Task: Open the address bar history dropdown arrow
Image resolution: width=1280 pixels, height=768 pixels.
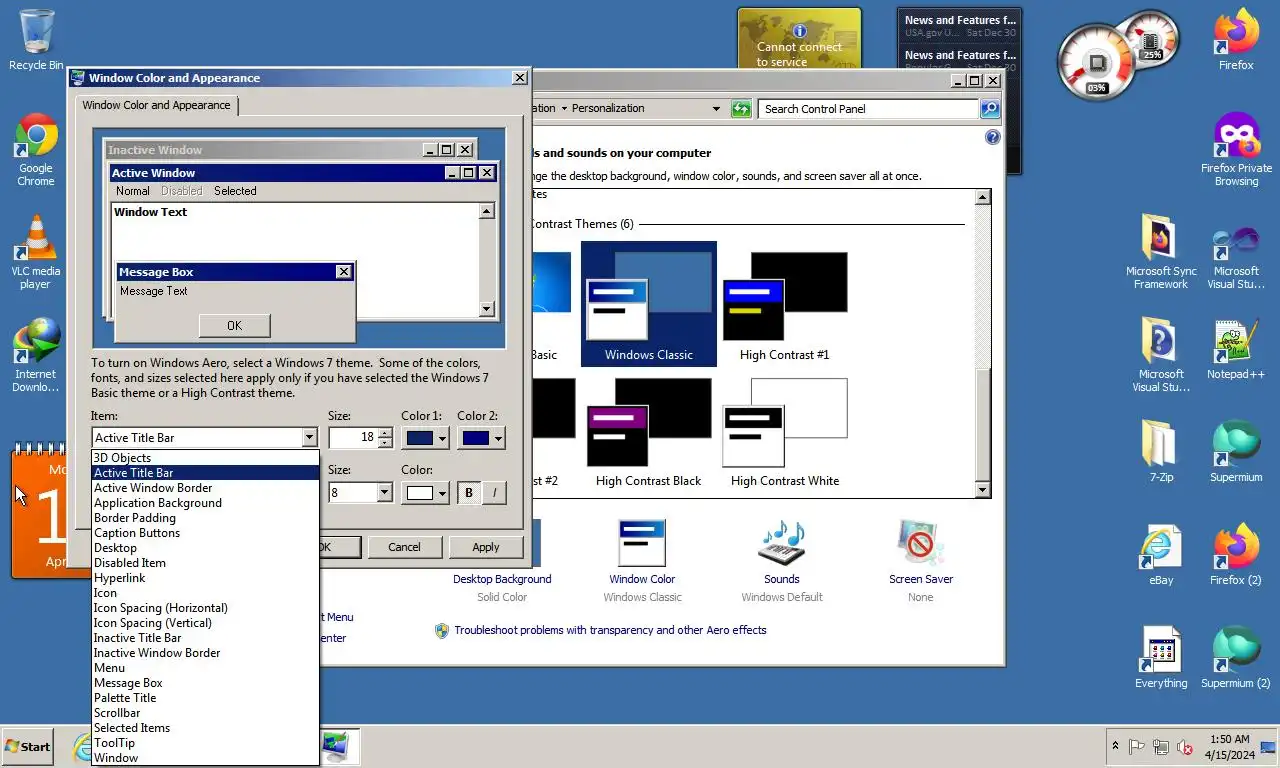Action: tap(716, 108)
